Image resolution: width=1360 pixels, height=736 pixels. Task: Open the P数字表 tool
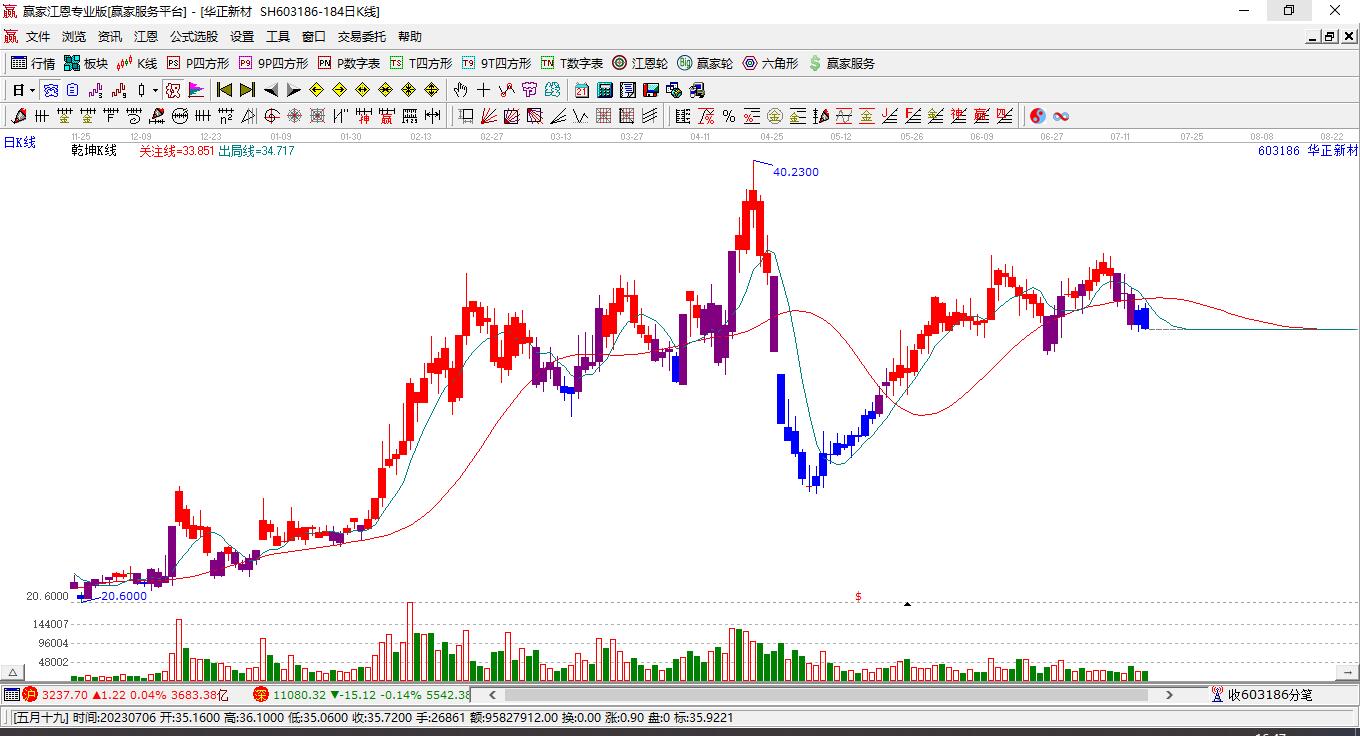tap(349, 63)
